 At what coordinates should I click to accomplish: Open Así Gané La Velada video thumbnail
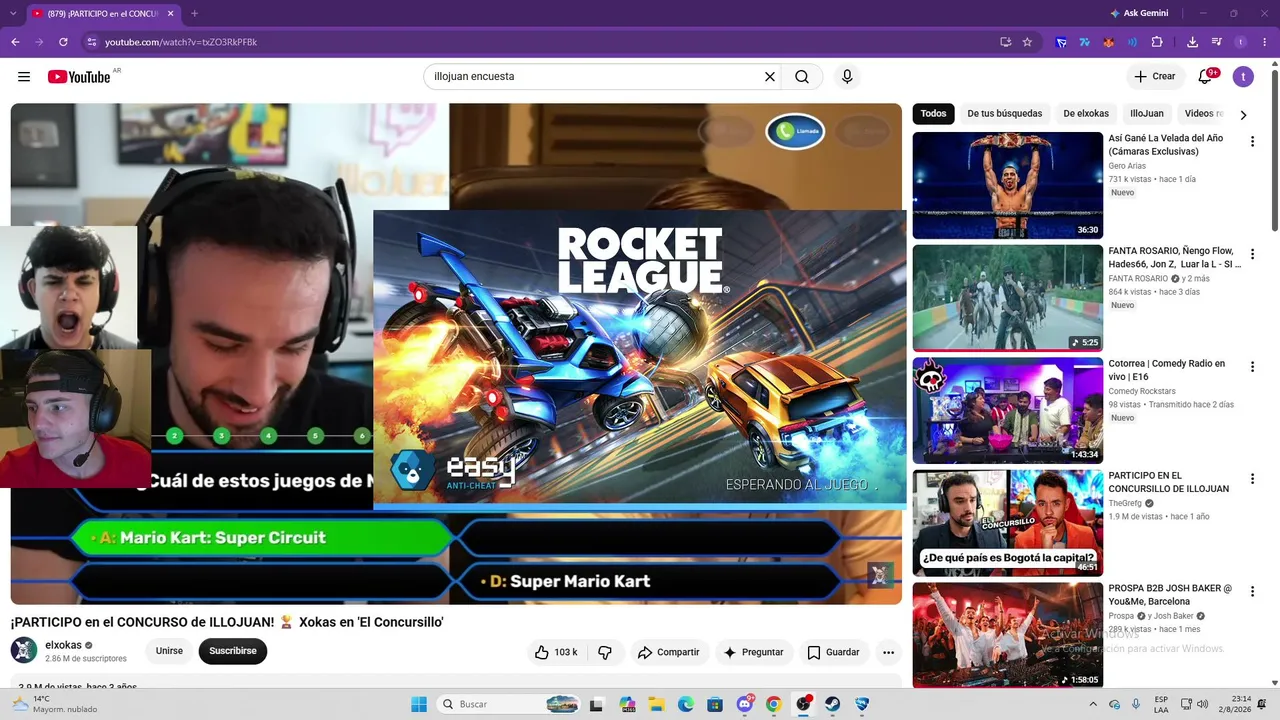coord(1008,185)
